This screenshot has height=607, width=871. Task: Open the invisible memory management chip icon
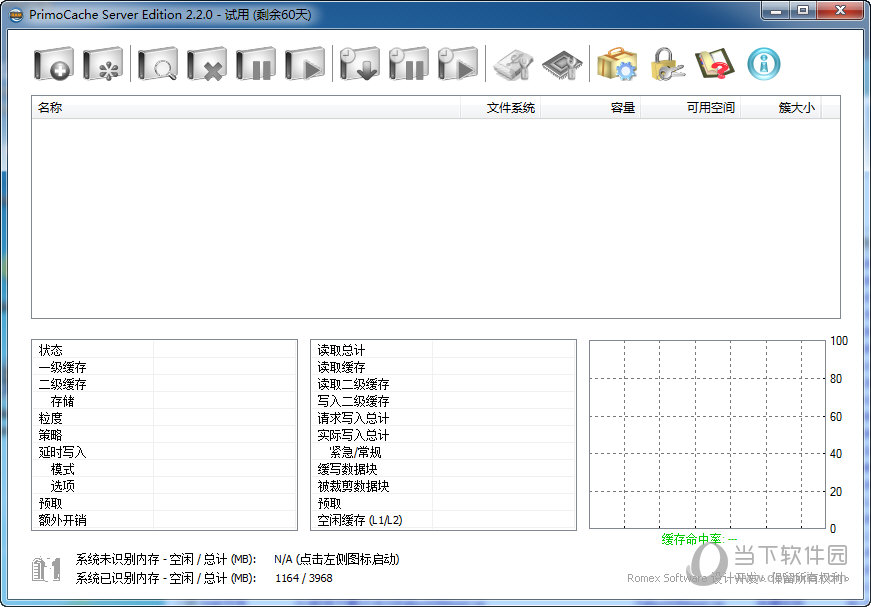562,64
